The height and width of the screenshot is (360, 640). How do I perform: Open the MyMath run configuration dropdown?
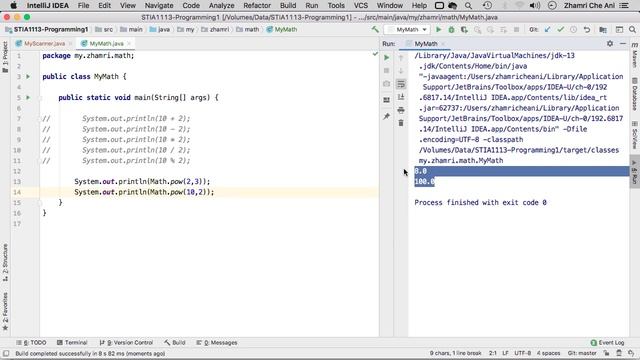pos(407,29)
